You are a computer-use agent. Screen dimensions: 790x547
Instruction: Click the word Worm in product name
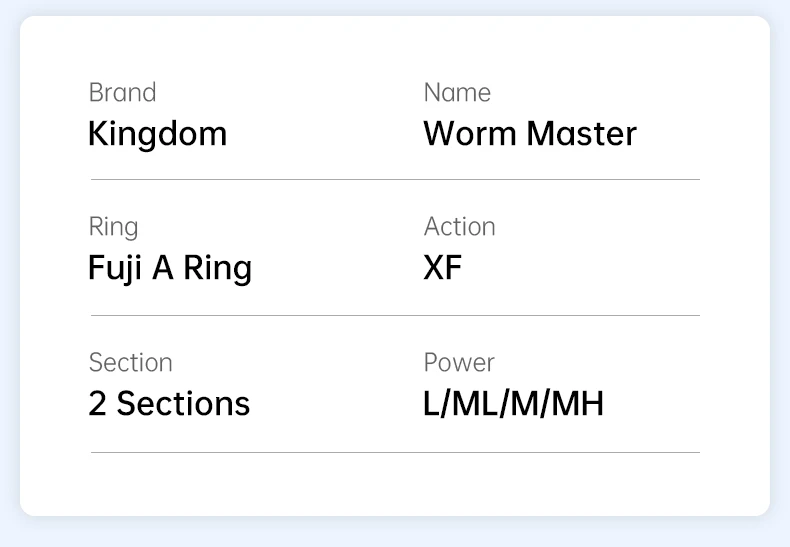click(470, 134)
